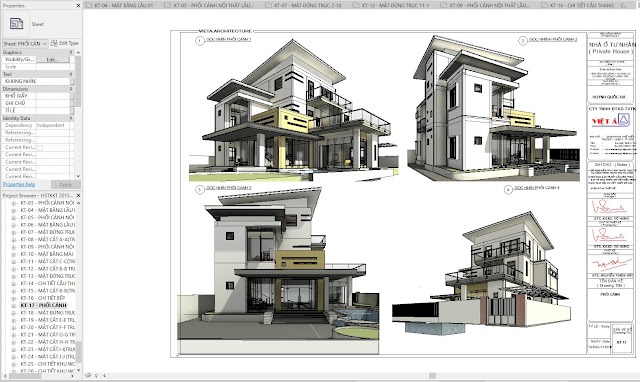Expand the KT-17 - PHỐI CẢNH node

(13, 306)
